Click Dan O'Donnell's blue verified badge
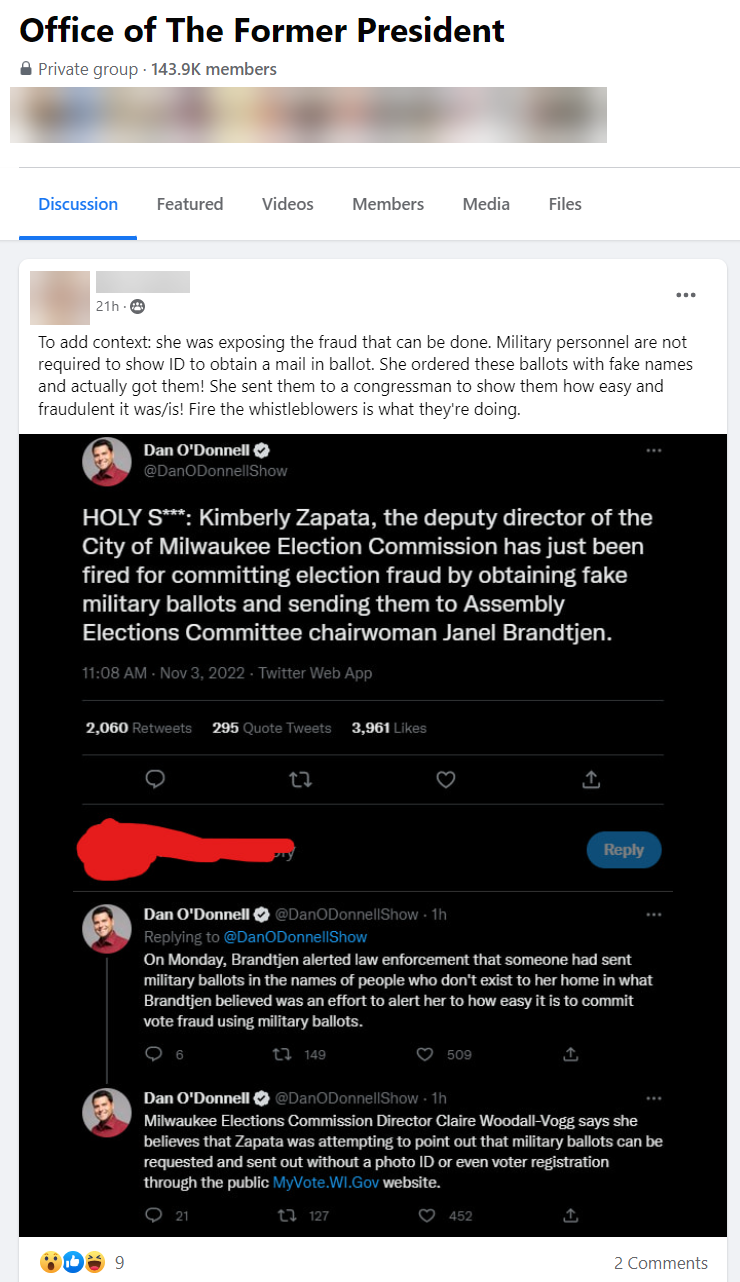The image size is (740, 1282). click(261, 450)
